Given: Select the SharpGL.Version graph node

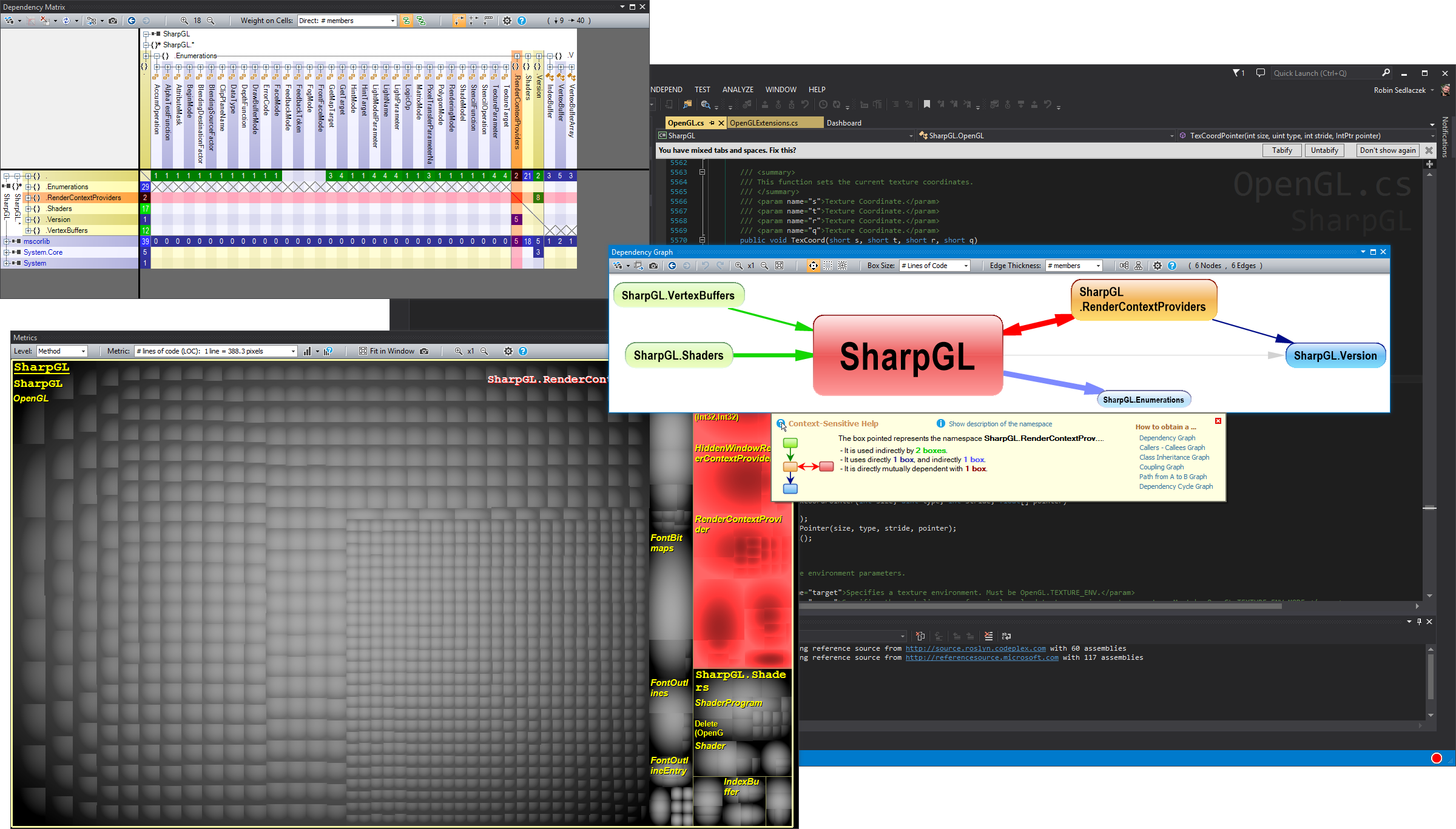Looking at the screenshot, I should (1335, 355).
